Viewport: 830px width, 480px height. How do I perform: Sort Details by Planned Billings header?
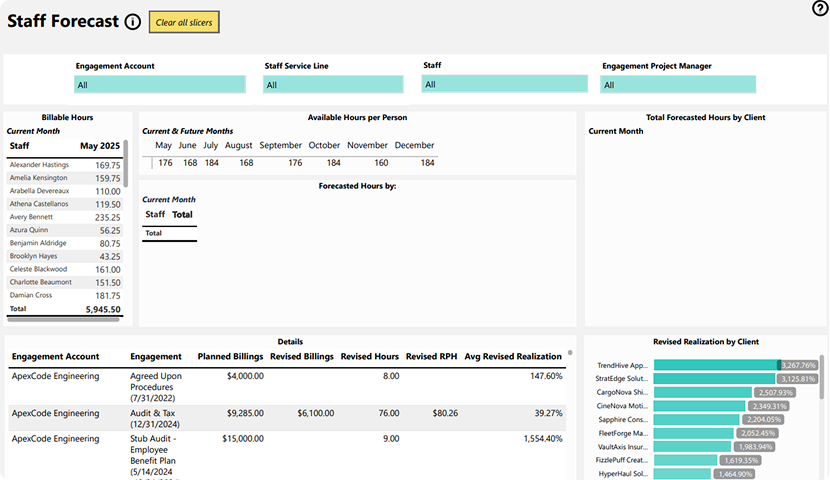pyautogui.click(x=230, y=356)
